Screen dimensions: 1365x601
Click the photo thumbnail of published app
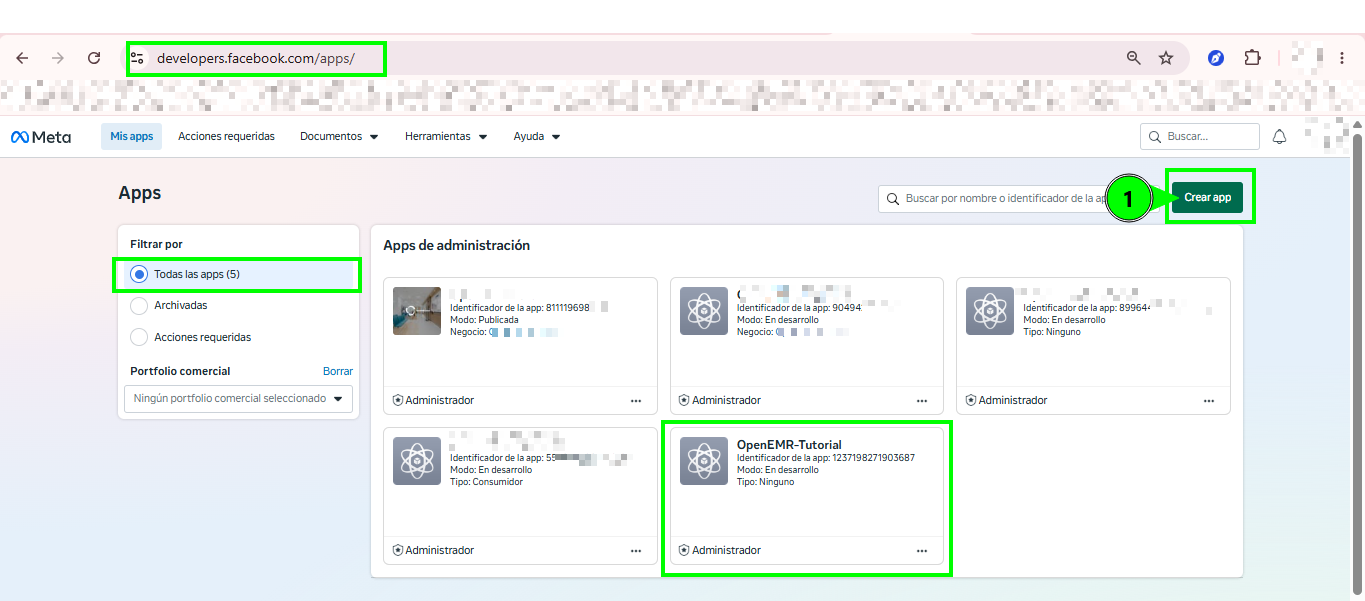click(x=417, y=311)
